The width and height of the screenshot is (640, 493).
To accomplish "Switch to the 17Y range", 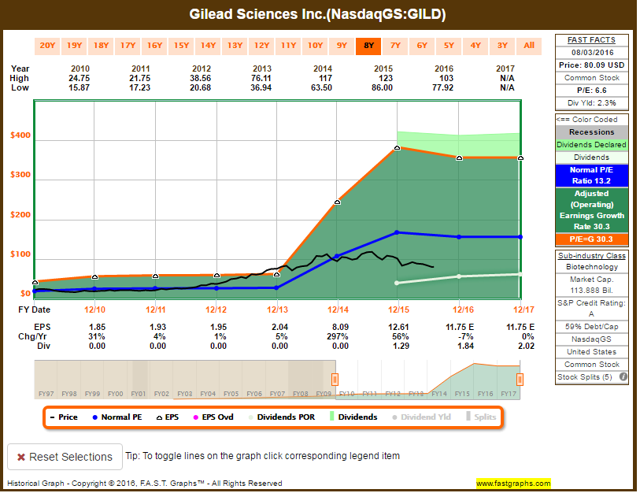I will 127,46.
